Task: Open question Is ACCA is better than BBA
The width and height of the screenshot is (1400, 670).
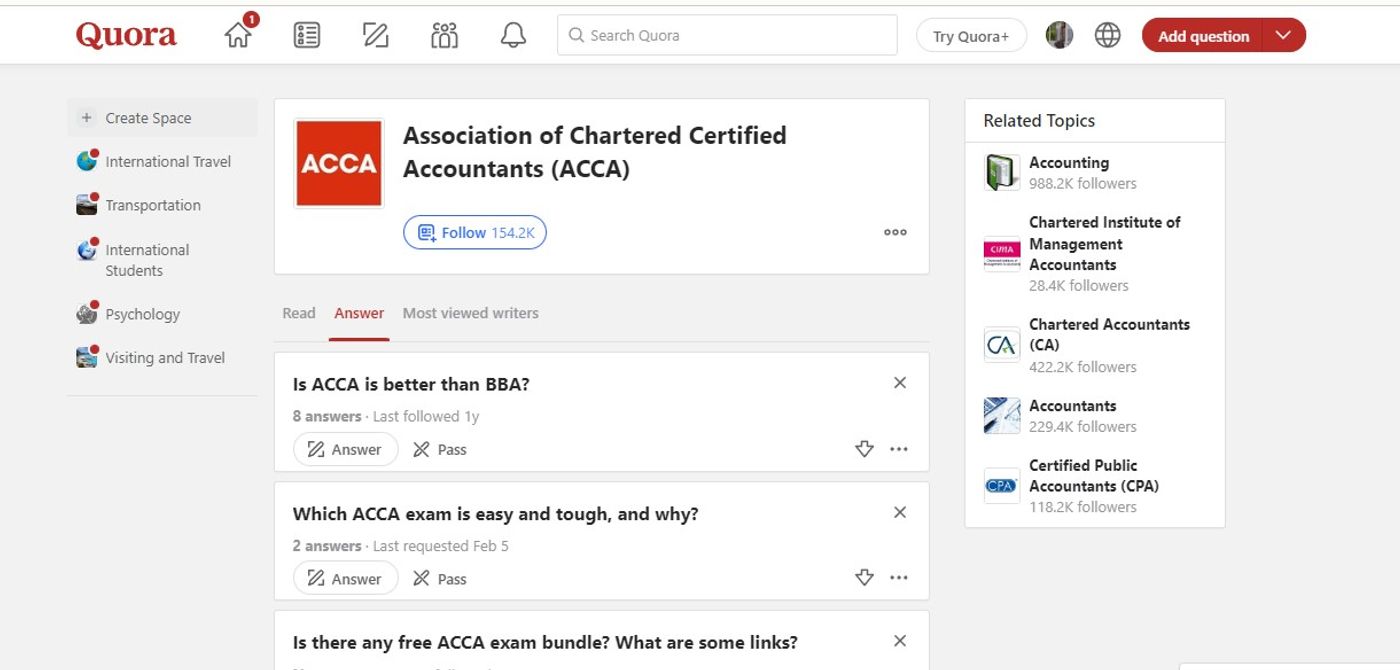Action: coord(411,384)
